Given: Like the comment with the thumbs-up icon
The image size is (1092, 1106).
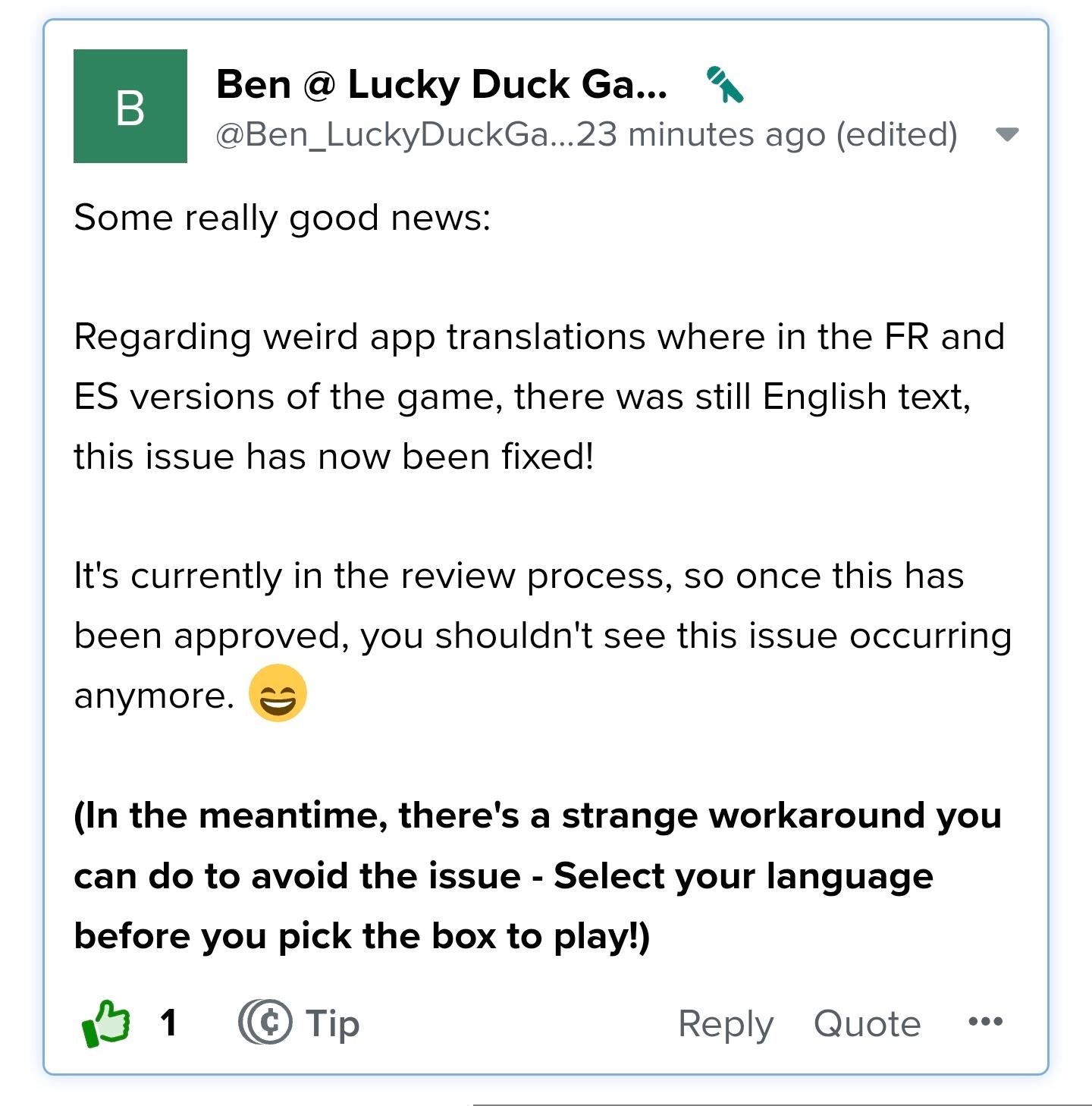Looking at the screenshot, I should 106,1023.
